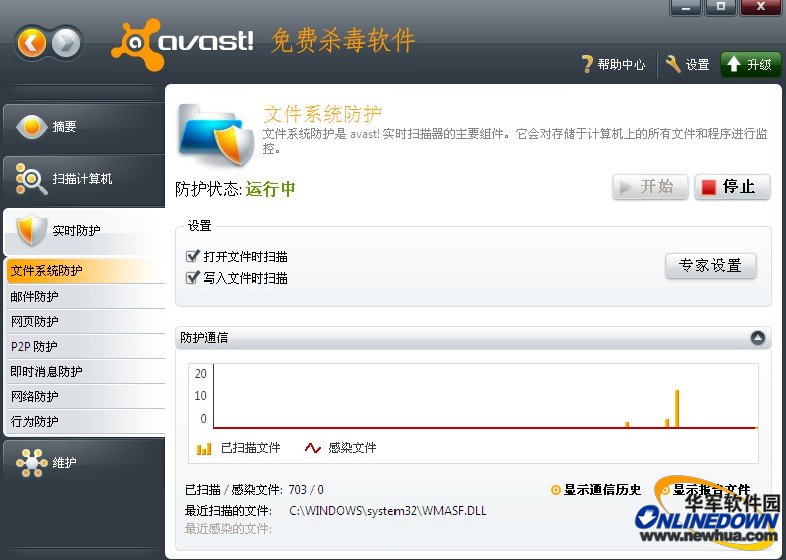Open the 维护 section

click(x=84, y=462)
